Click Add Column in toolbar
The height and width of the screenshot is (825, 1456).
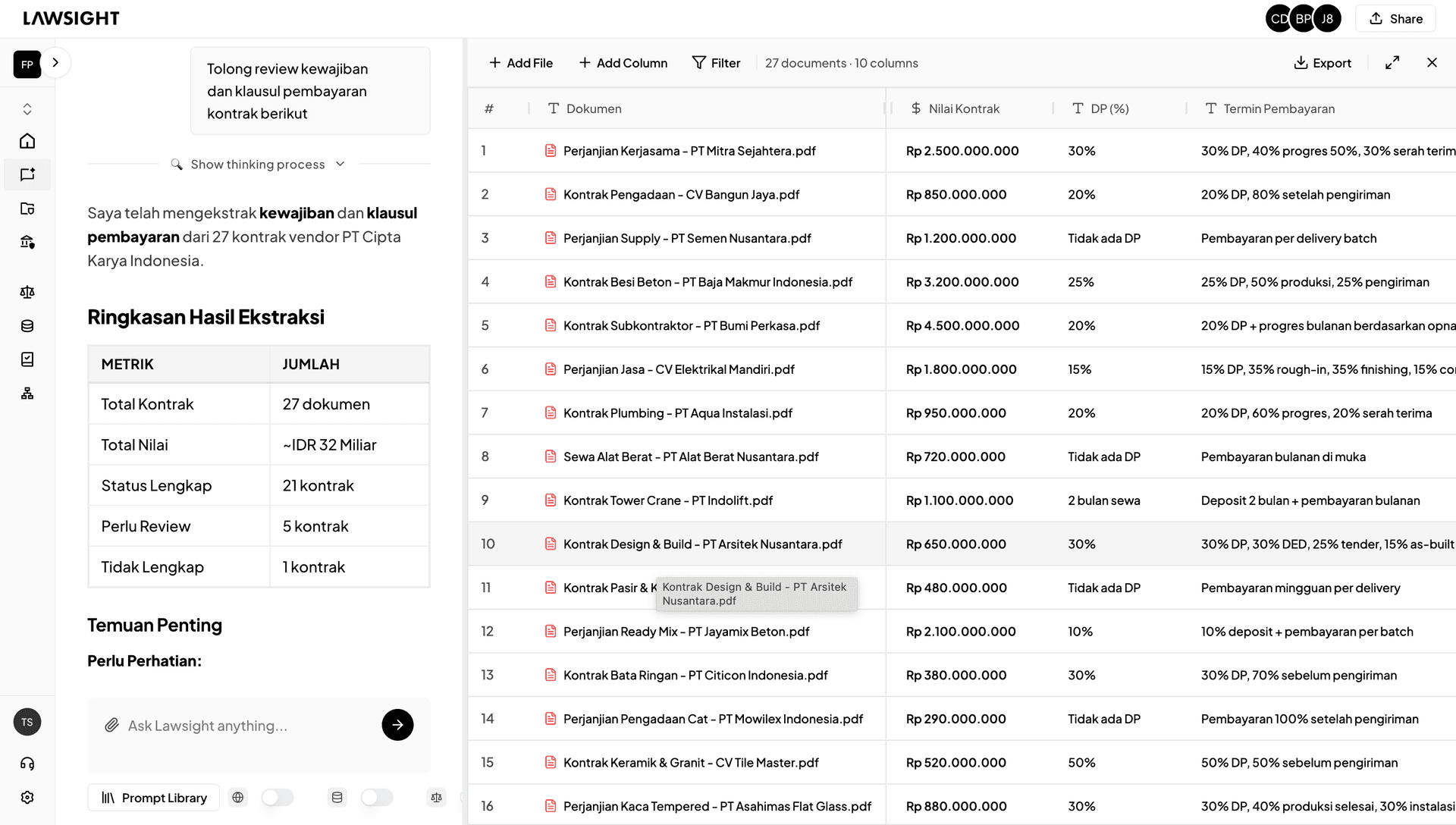point(623,63)
